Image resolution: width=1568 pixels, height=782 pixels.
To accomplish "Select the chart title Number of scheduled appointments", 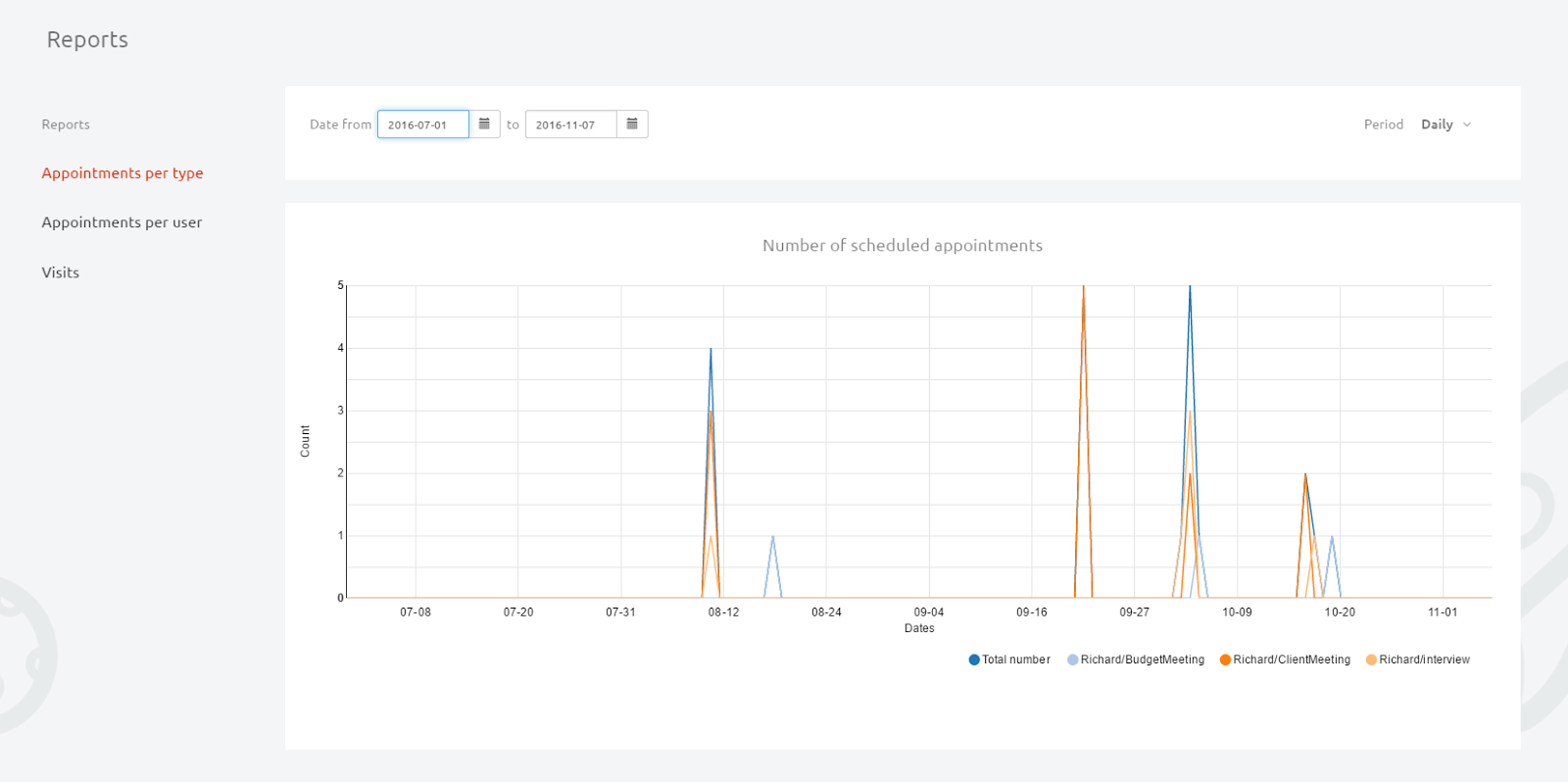I will (x=903, y=245).
